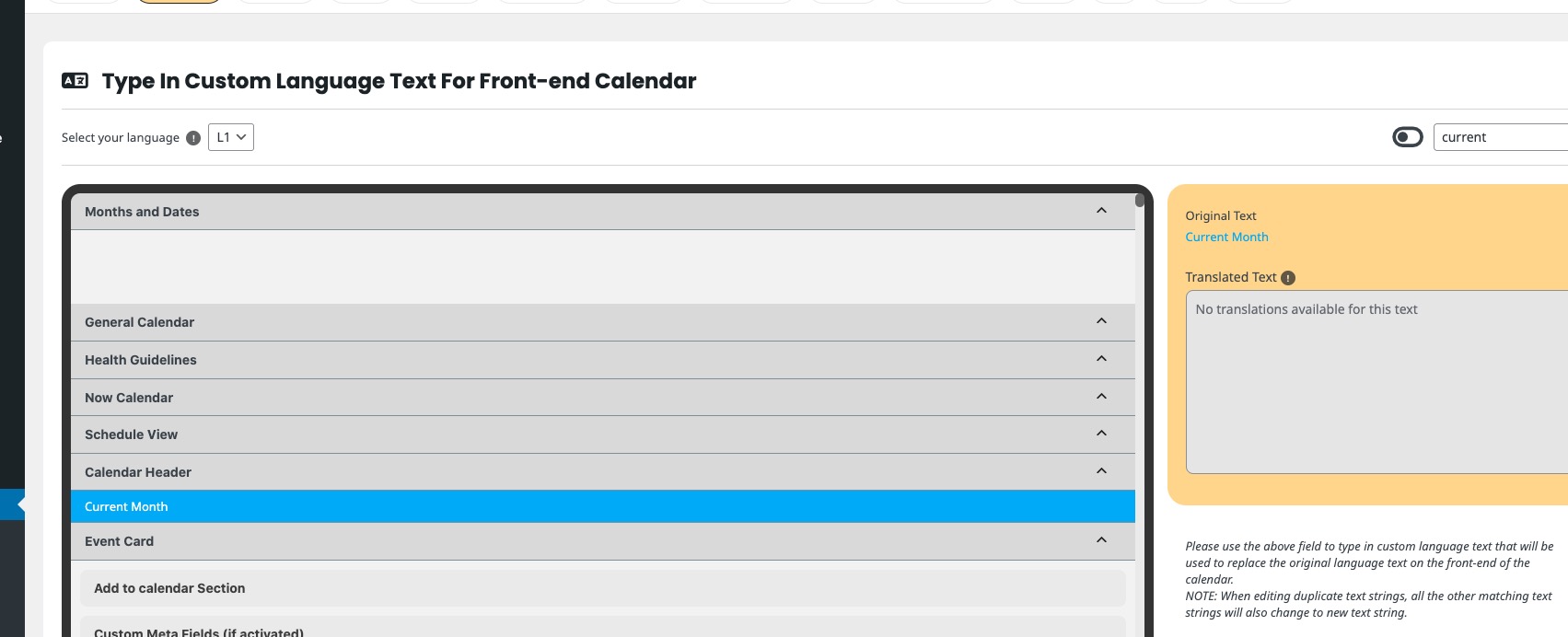The height and width of the screenshot is (637, 1568).
Task: Click the Schedule View chevron arrow
Action: click(1101, 434)
